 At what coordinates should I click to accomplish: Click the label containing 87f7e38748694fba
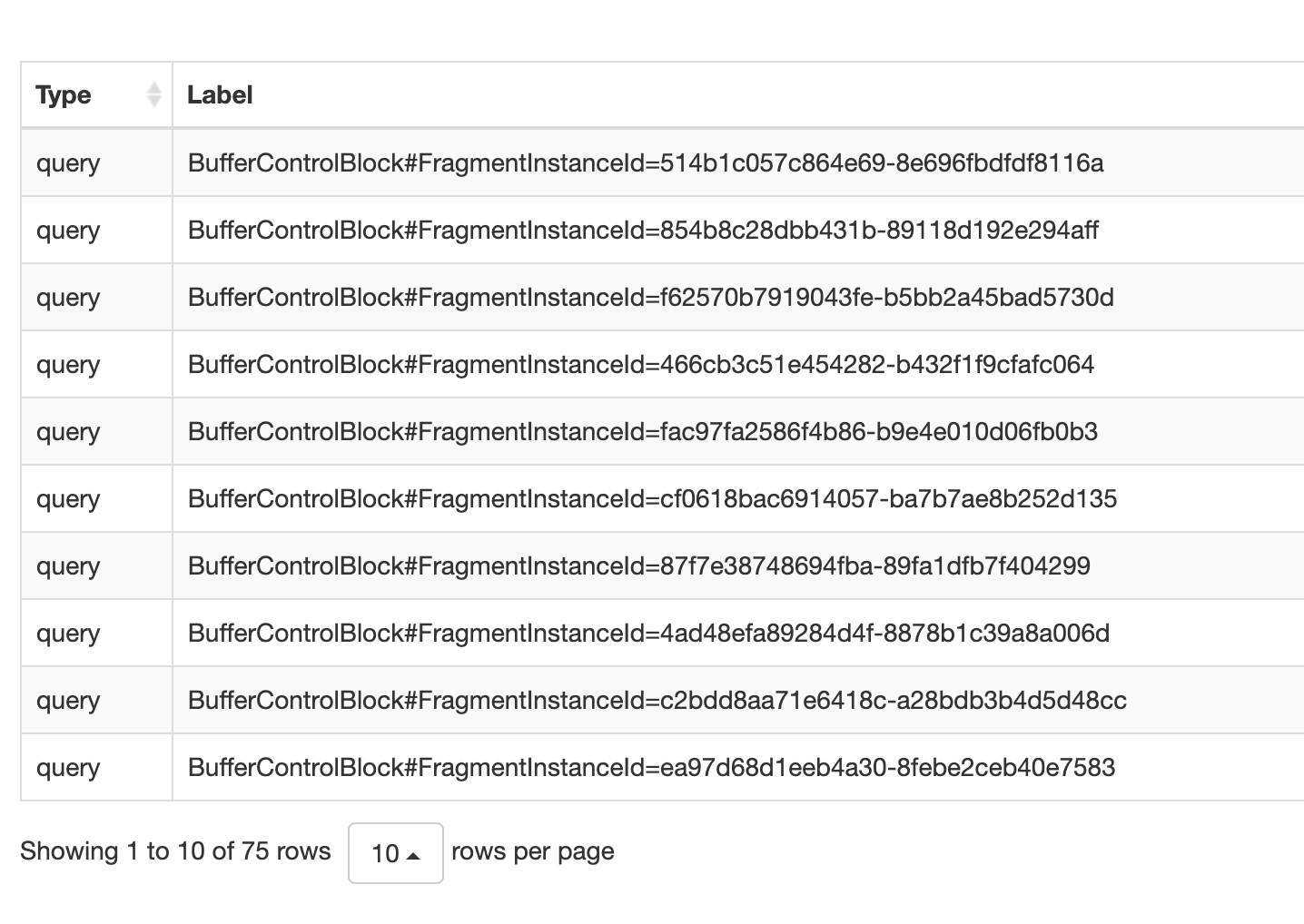pyautogui.click(x=638, y=566)
